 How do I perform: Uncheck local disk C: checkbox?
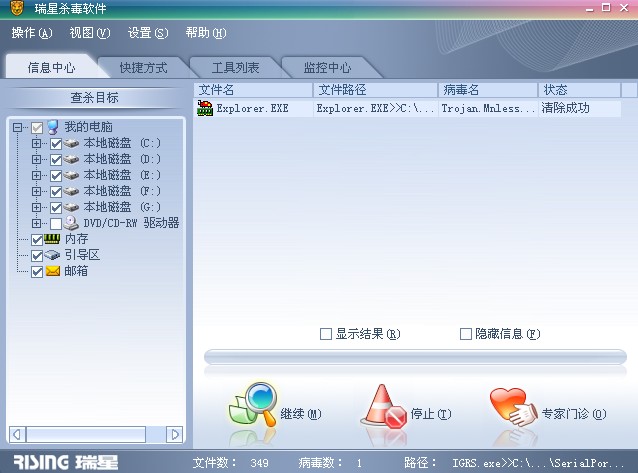coord(56,144)
